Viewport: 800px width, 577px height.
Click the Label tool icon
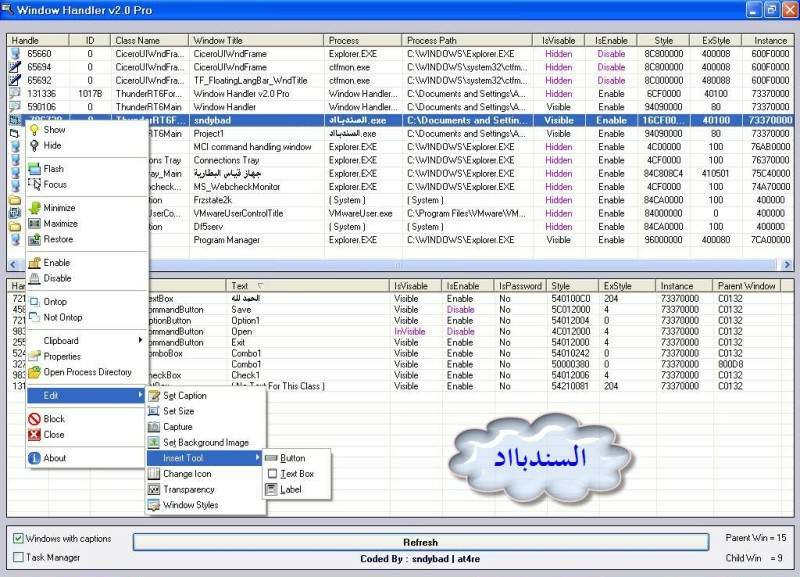click(x=271, y=490)
